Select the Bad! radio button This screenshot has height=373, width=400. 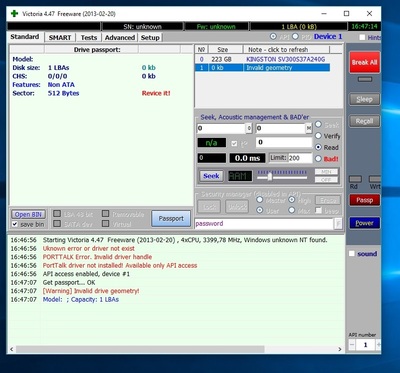(318, 159)
